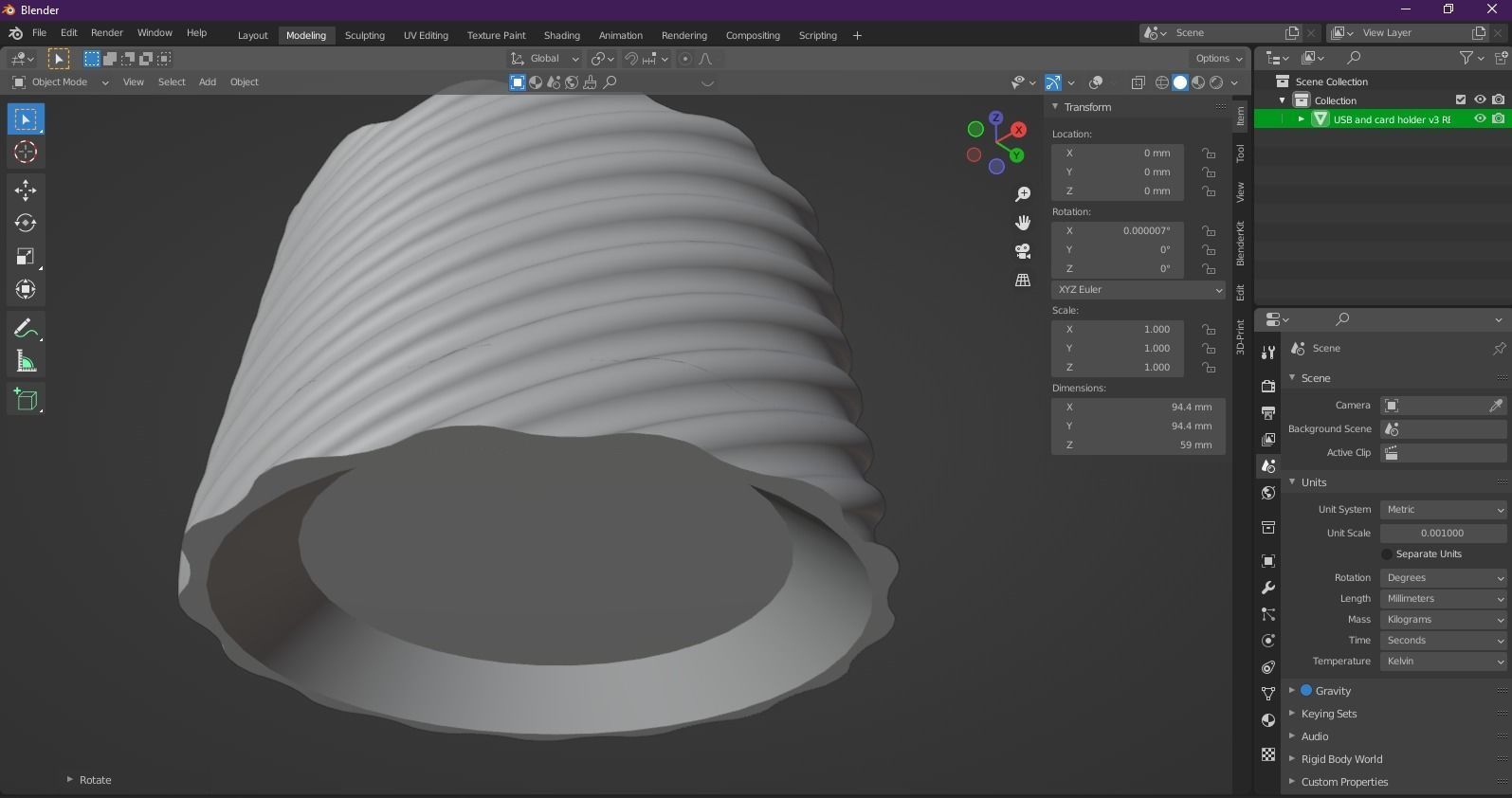Open Modifier properties wrench icon

[1268, 588]
